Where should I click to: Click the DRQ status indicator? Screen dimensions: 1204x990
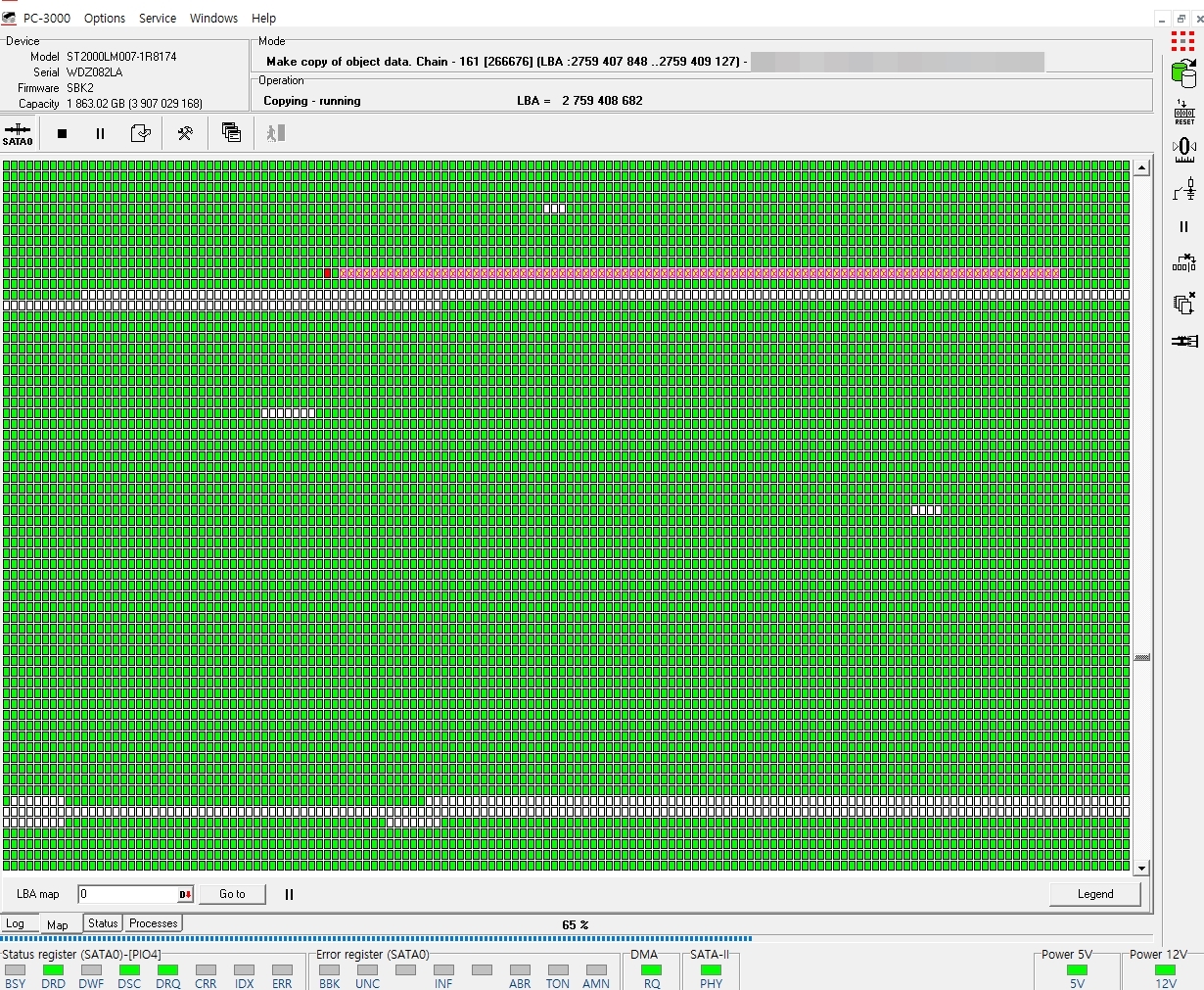(167, 970)
